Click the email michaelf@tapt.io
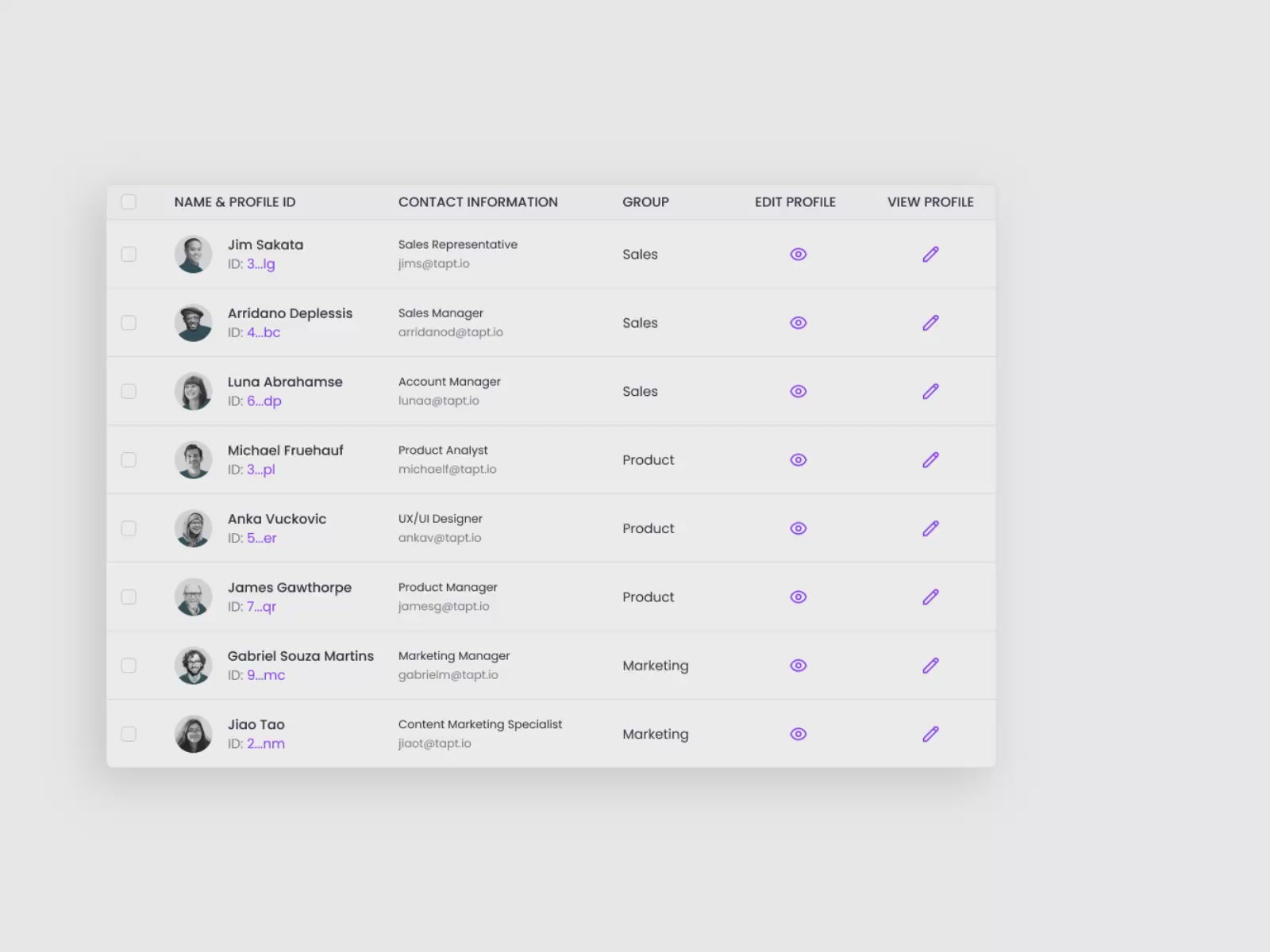The width and height of the screenshot is (1270, 952). 447,470
